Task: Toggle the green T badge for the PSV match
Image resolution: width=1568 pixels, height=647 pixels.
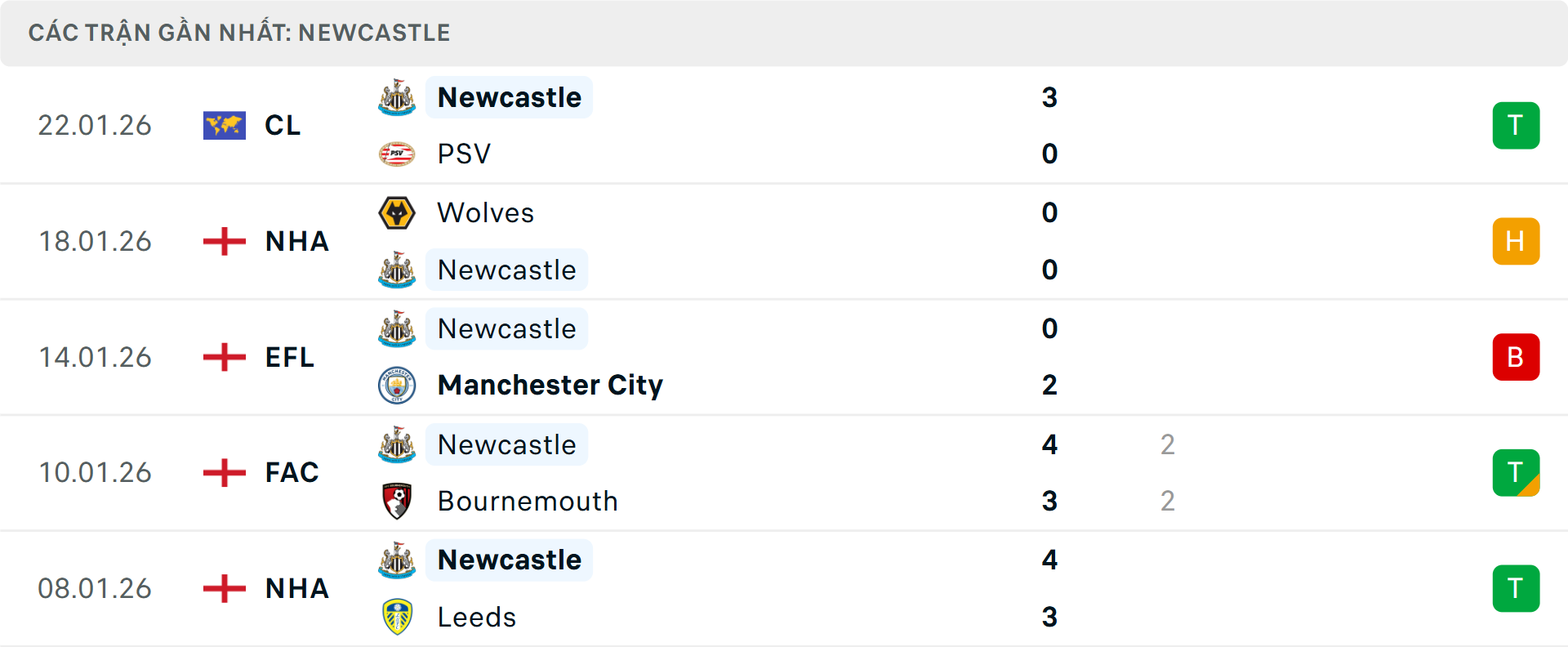Action: 1516,125
